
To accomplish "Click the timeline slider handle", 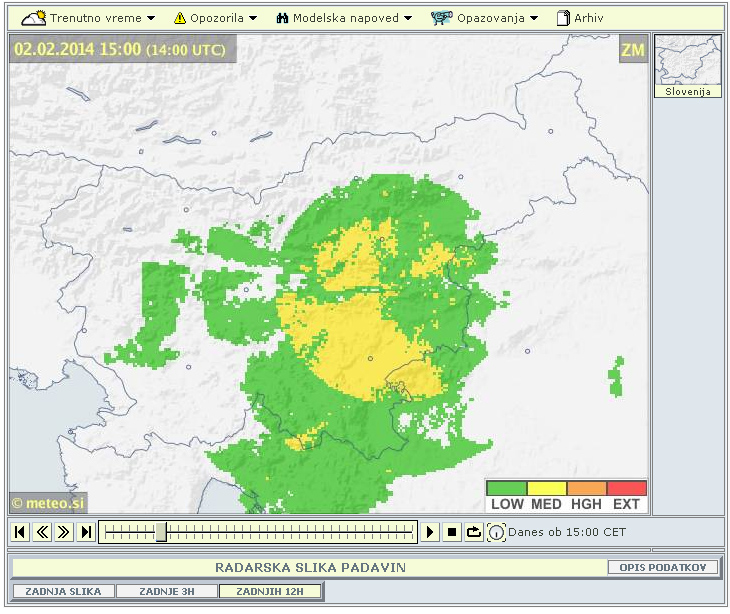I will [161, 532].
